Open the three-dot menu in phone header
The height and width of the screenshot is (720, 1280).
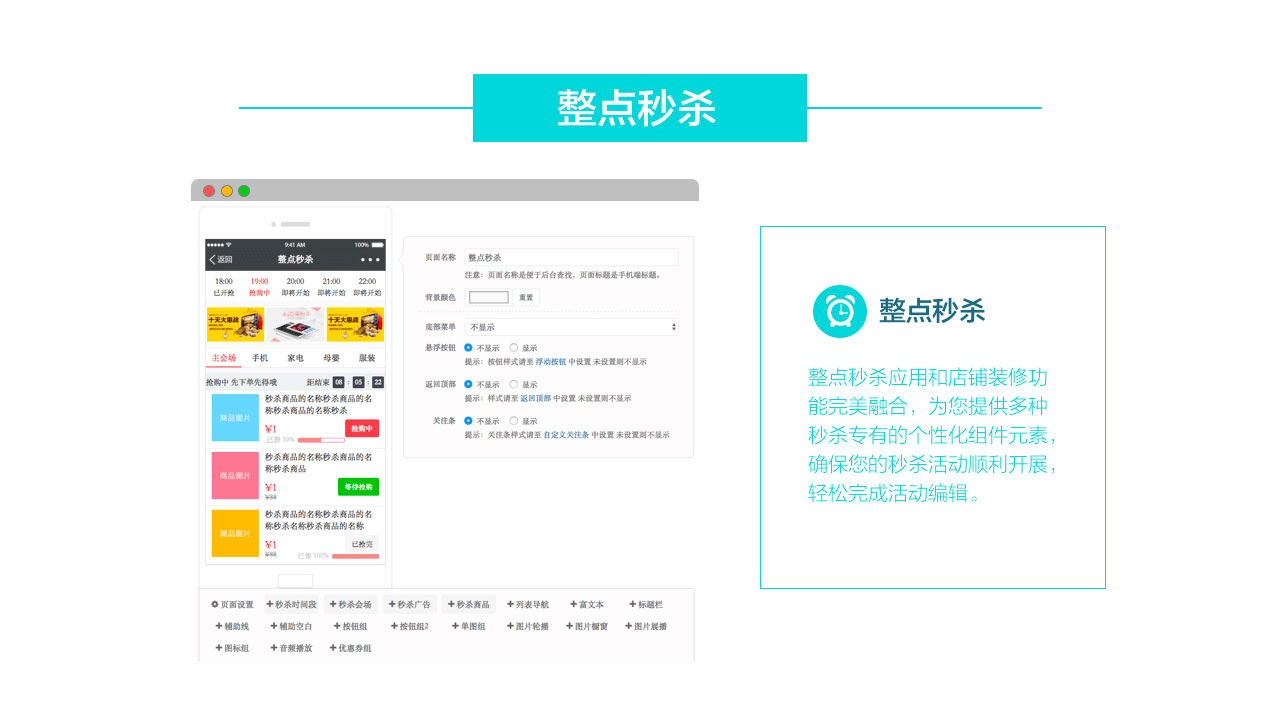370,260
